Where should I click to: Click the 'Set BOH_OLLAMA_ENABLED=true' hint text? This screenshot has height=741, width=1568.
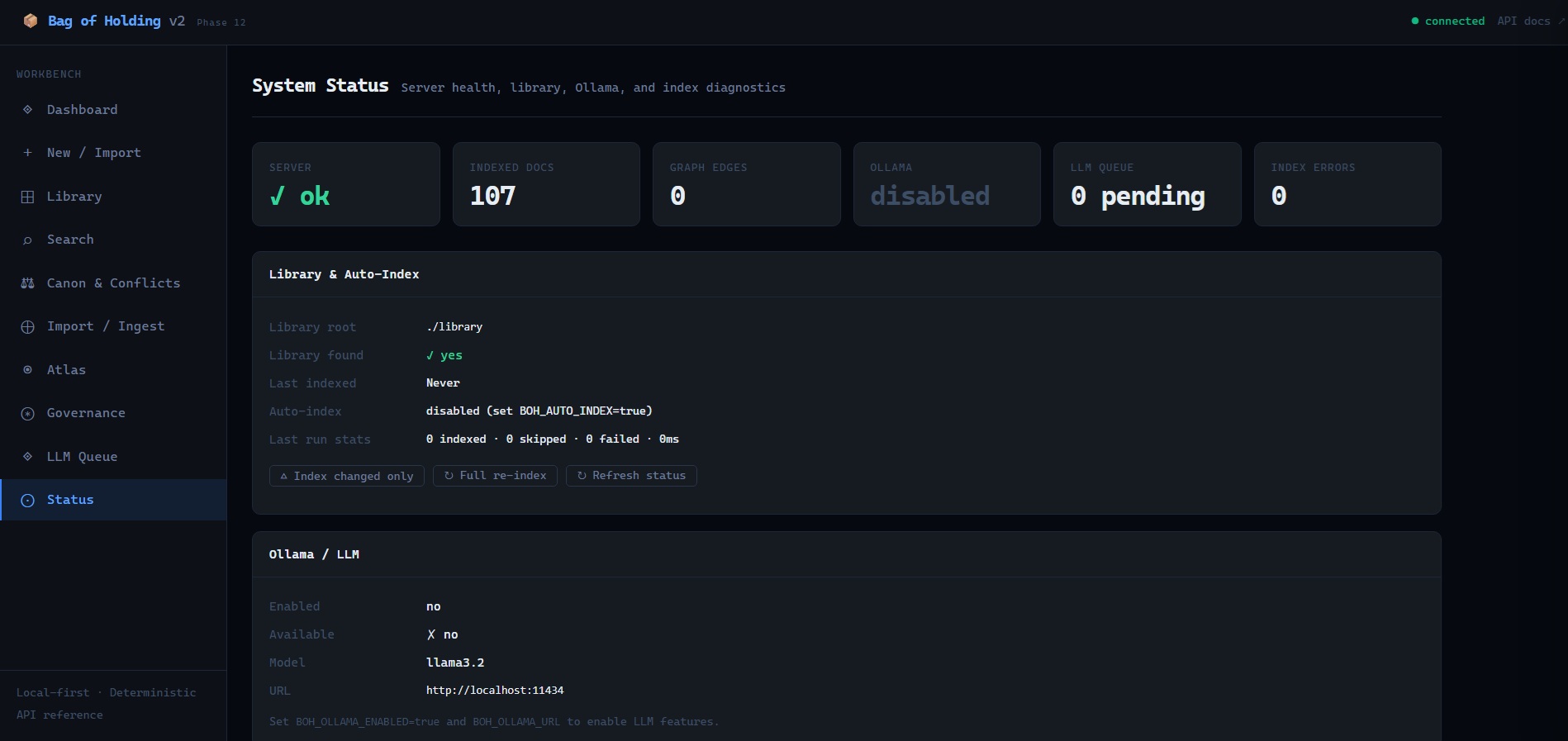(x=494, y=722)
